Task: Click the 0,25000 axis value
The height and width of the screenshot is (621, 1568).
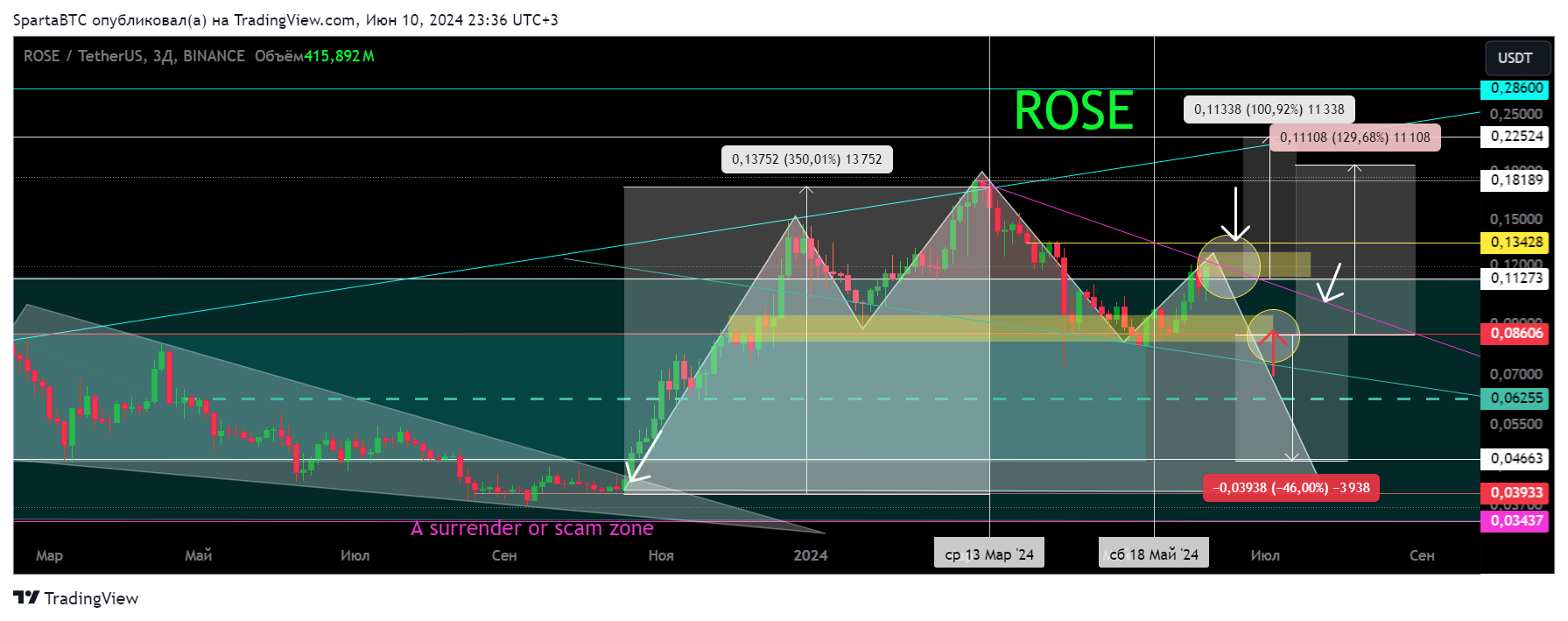Action: coord(1515,114)
